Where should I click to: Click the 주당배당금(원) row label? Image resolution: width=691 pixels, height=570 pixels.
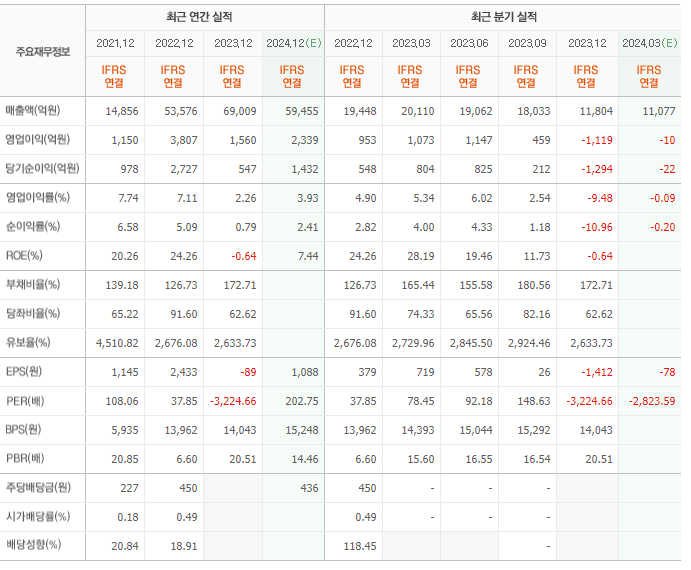click(x=38, y=488)
